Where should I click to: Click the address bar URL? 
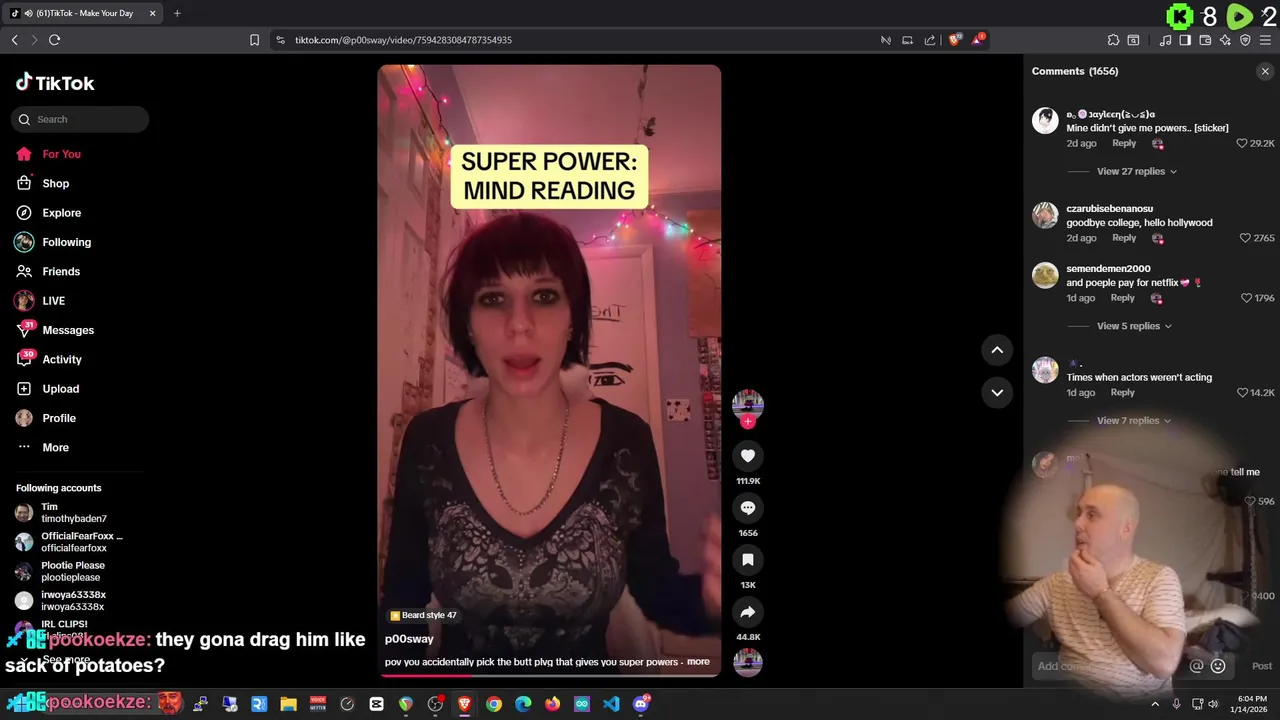coord(403,40)
